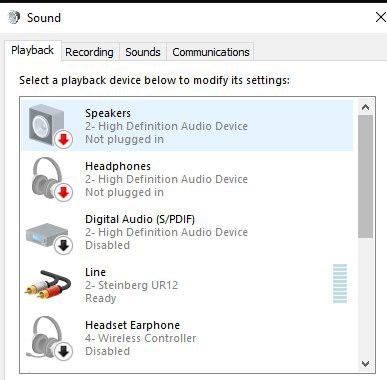Open the Communications tab

point(211,52)
